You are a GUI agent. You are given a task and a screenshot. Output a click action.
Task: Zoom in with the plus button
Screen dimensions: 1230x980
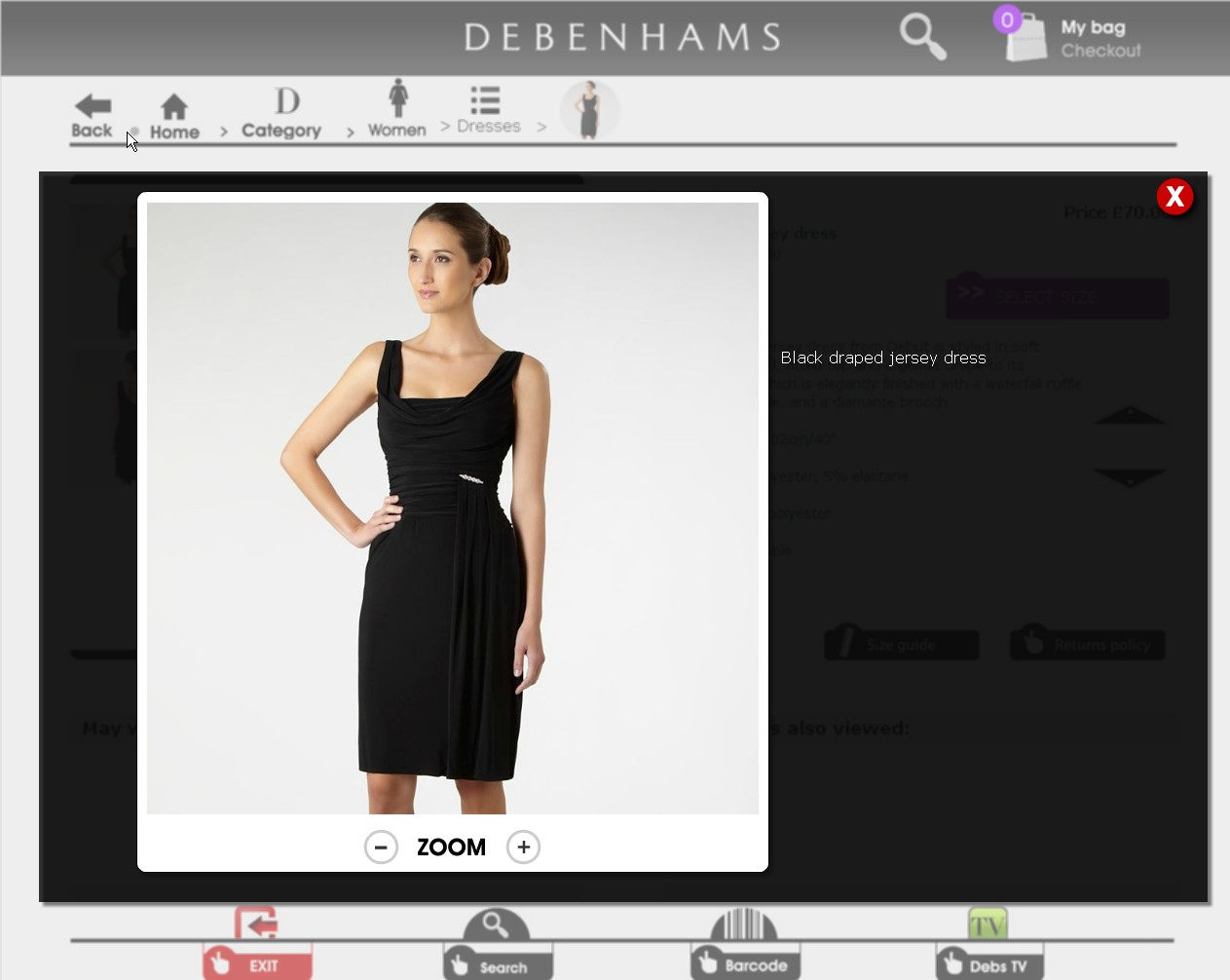pyautogui.click(x=523, y=847)
